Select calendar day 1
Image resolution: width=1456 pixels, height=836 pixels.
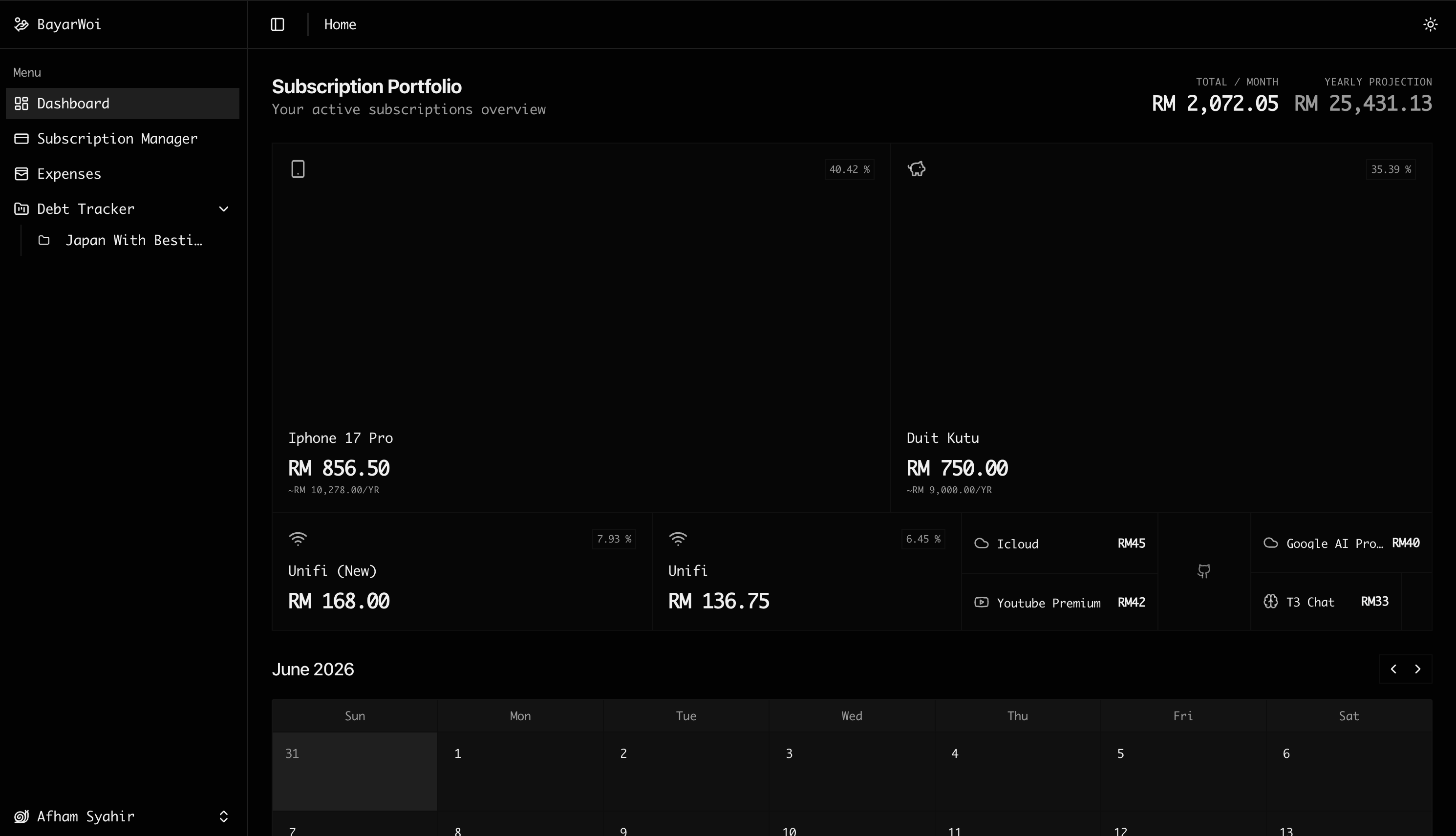[x=520, y=771]
